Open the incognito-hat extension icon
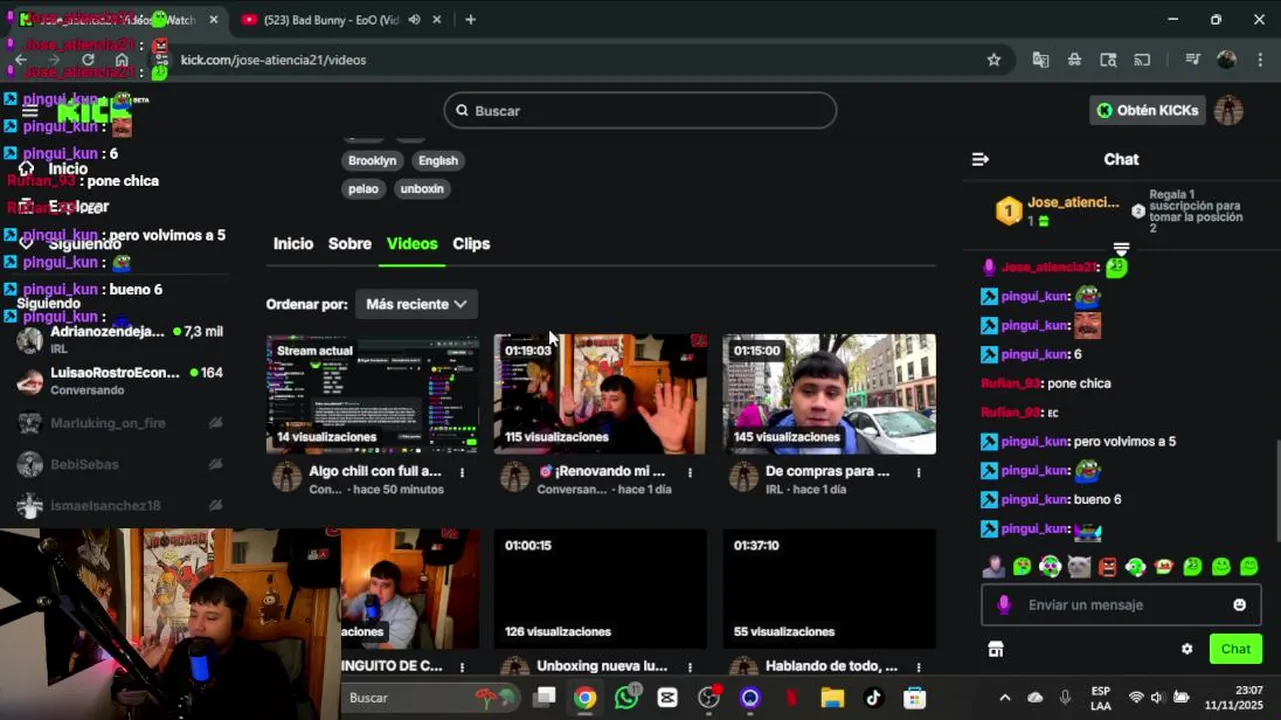The height and width of the screenshot is (720, 1281). pyautogui.click(x=1075, y=60)
